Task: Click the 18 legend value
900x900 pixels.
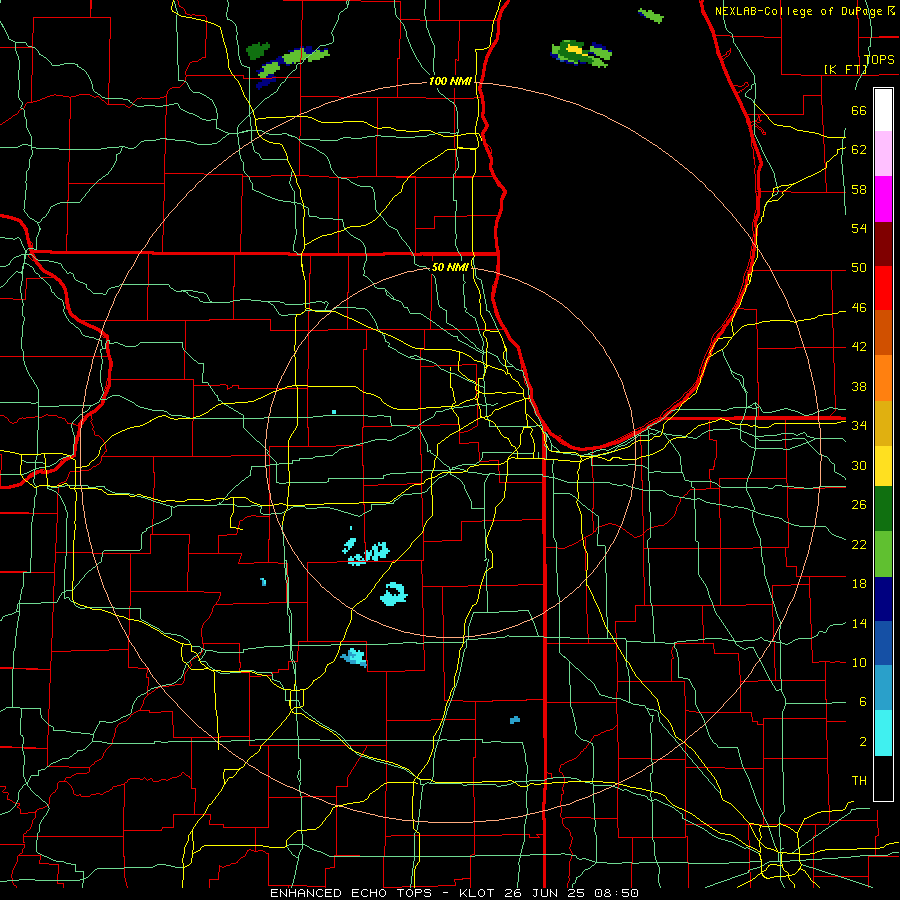Action: pyautogui.click(x=859, y=584)
